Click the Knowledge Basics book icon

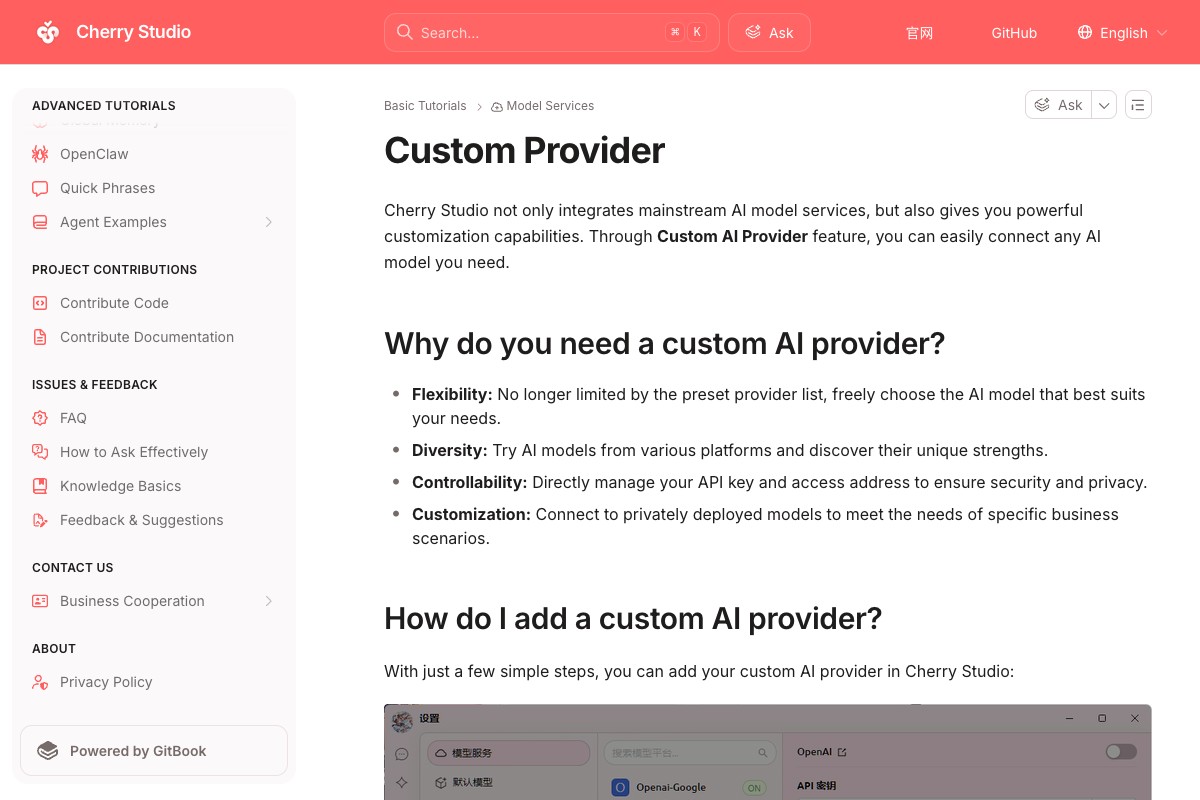point(40,486)
